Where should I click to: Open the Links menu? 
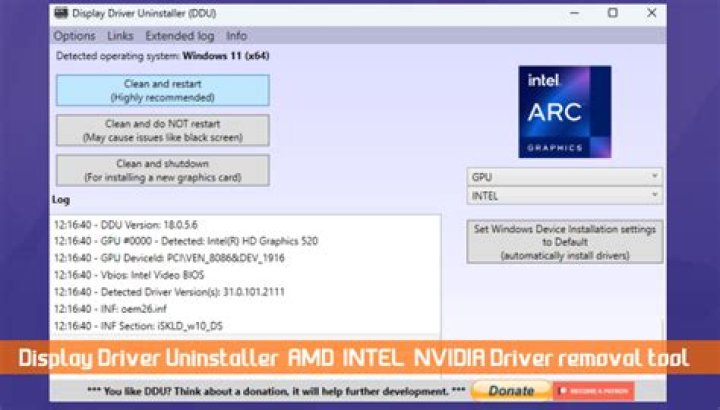click(120, 36)
